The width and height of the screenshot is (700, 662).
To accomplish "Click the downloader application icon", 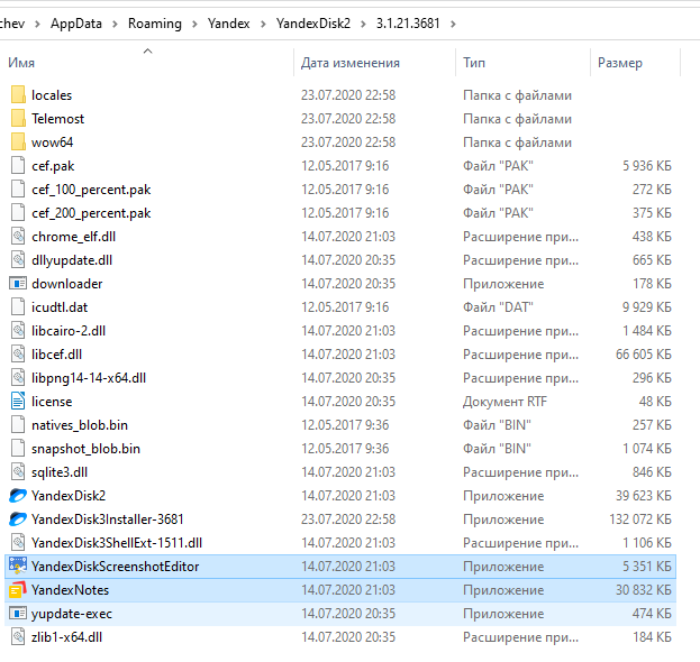I will click(x=18, y=284).
